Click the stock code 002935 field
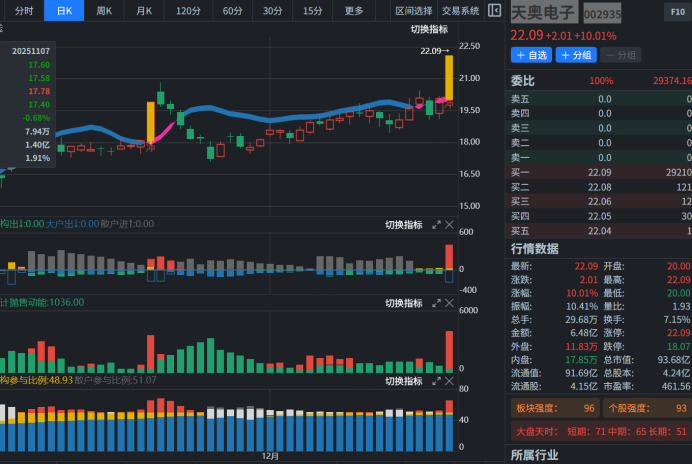 602,15
